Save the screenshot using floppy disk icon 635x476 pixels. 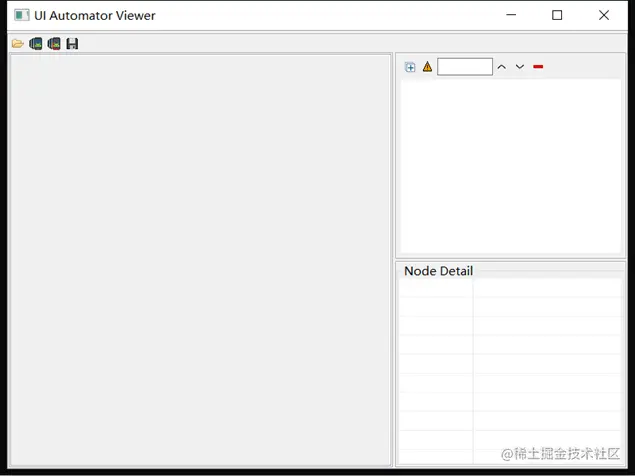(x=72, y=43)
